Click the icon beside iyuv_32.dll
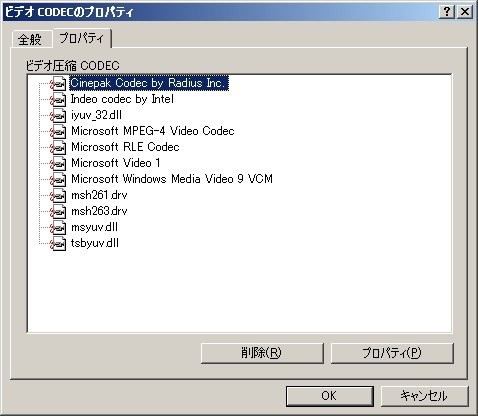The width and height of the screenshot is (478, 416). (58, 115)
